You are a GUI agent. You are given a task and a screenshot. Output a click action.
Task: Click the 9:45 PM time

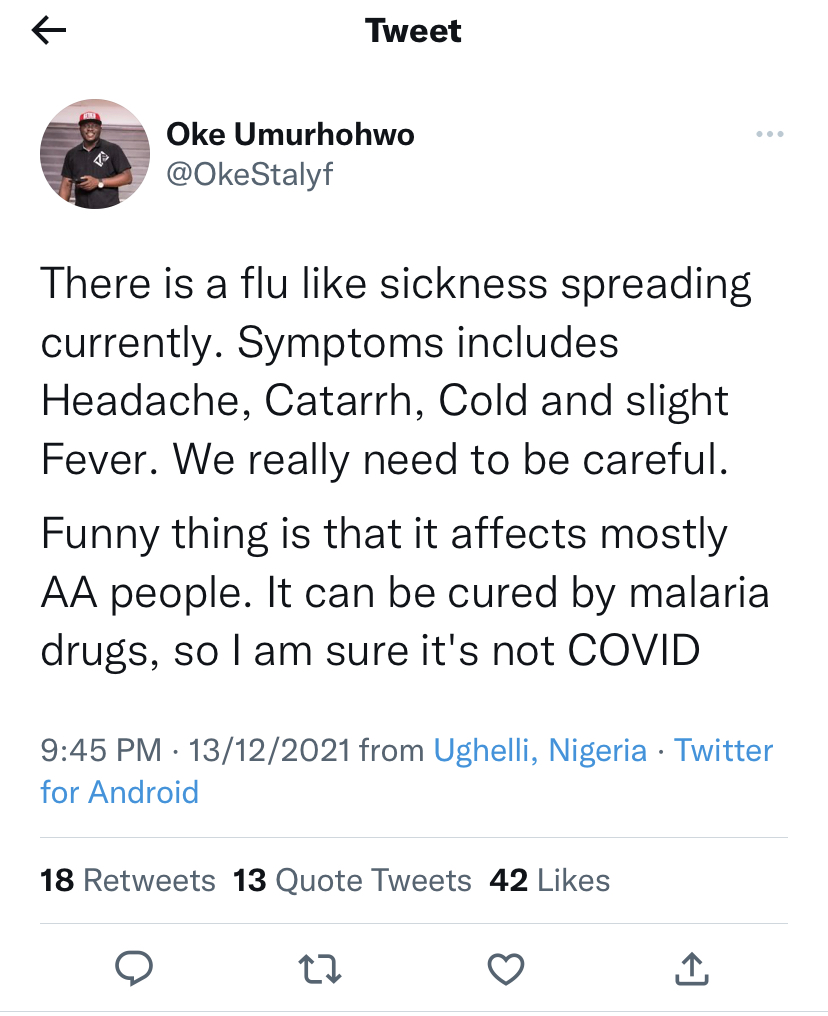click(x=100, y=750)
